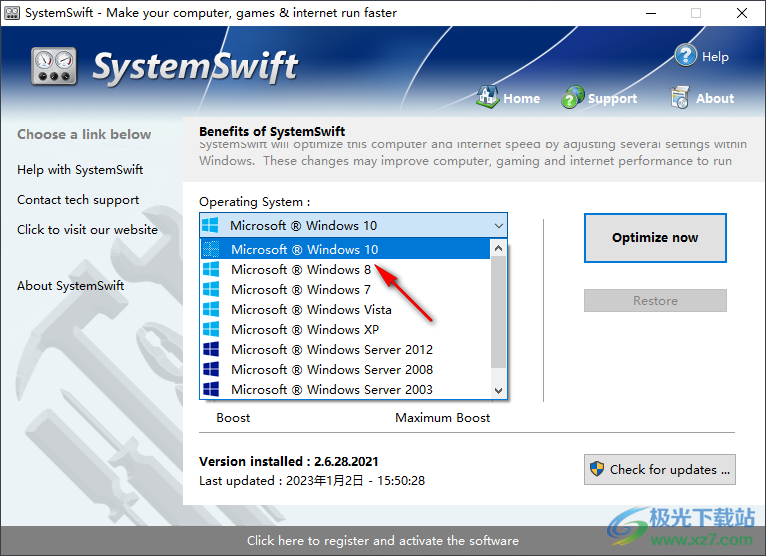
Task: Click the Last updated date text
Action: [312, 481]
